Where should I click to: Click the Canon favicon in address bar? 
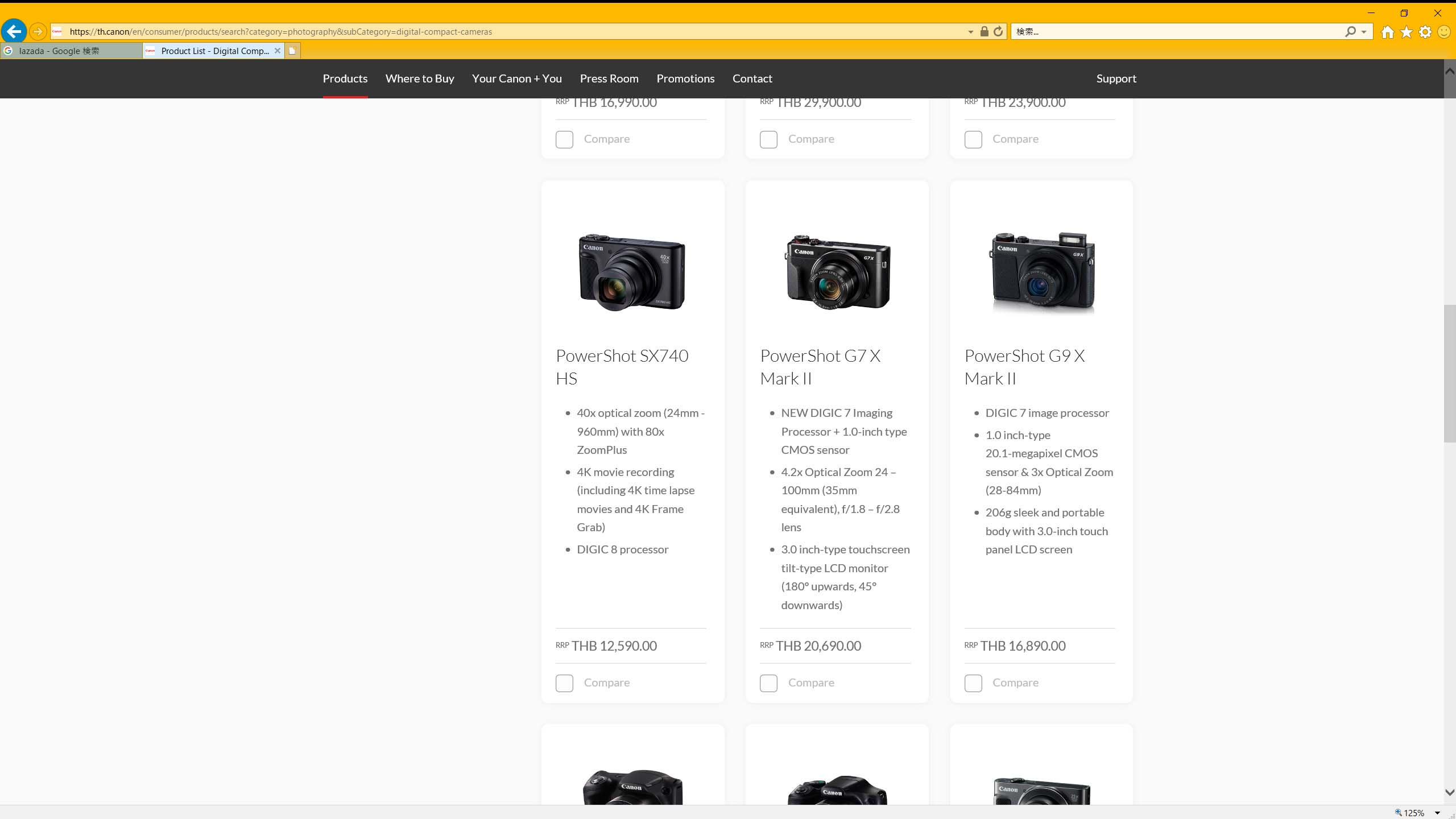pyautogui.click(x=57, y=31)
